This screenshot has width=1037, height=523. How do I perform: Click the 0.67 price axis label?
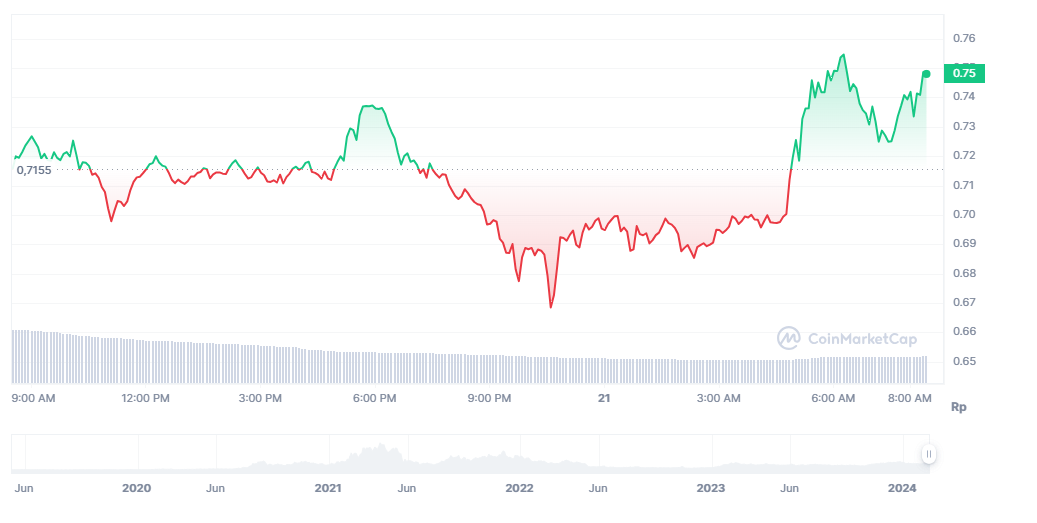point(964,302)
